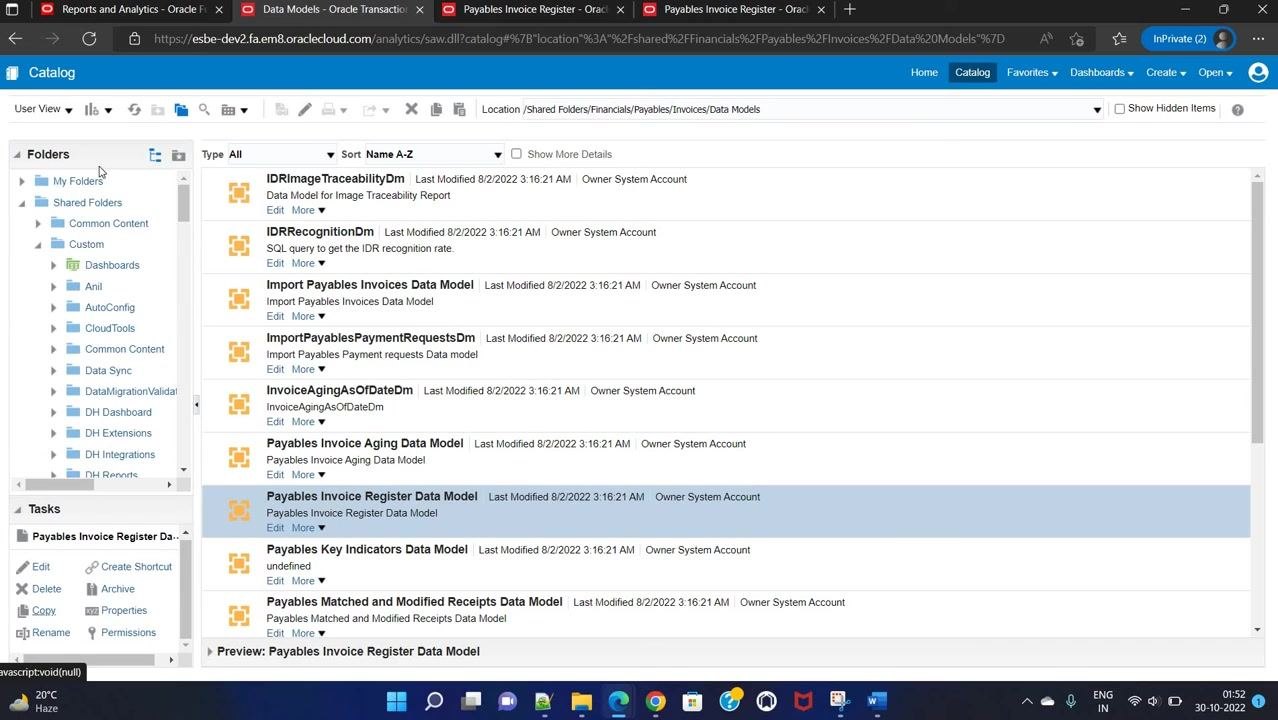
Task: Open catalog Search magnifier icon
Action: (x=204, y=109)
